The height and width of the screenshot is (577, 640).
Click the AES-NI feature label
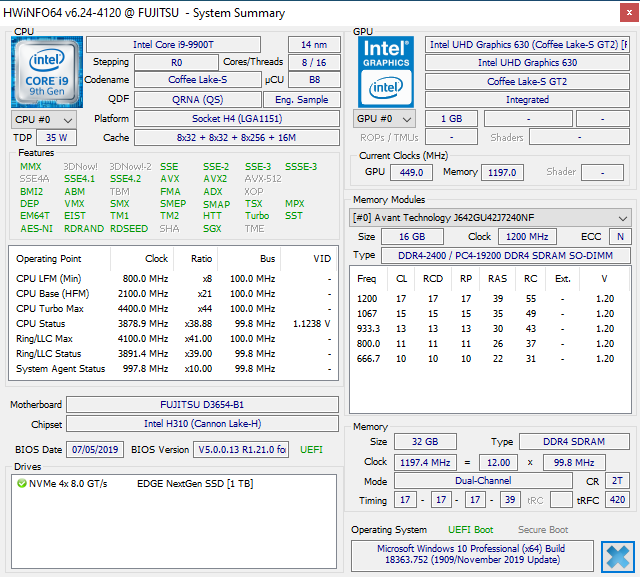36,229
